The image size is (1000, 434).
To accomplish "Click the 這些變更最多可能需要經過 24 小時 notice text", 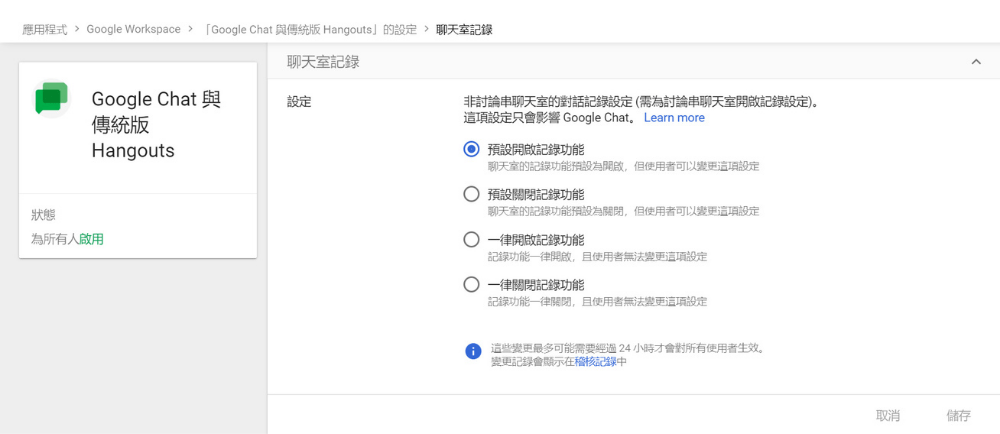I will pos(628,349).
